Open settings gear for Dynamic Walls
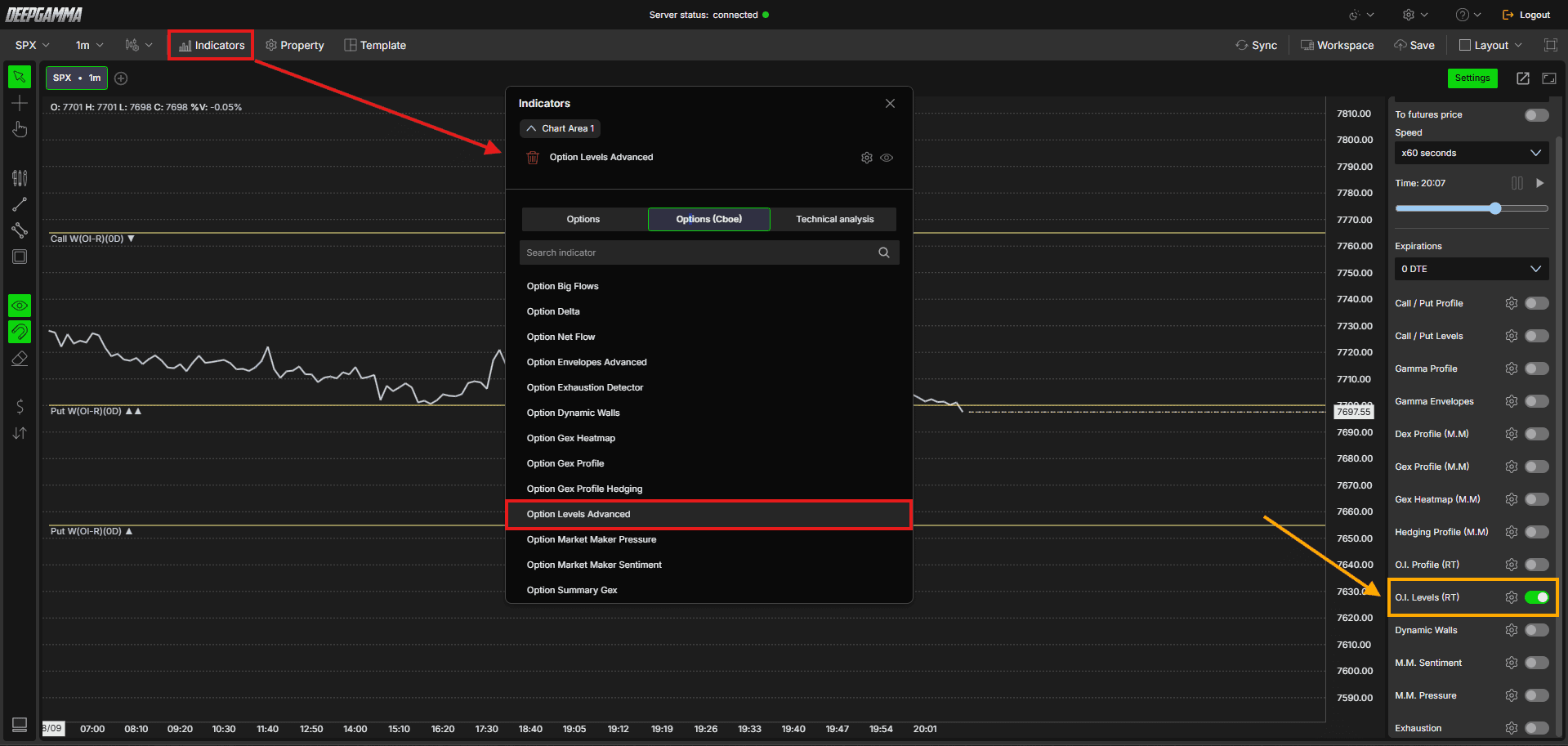Viewport: 1568px width, 746px height. coord(1512,630)
